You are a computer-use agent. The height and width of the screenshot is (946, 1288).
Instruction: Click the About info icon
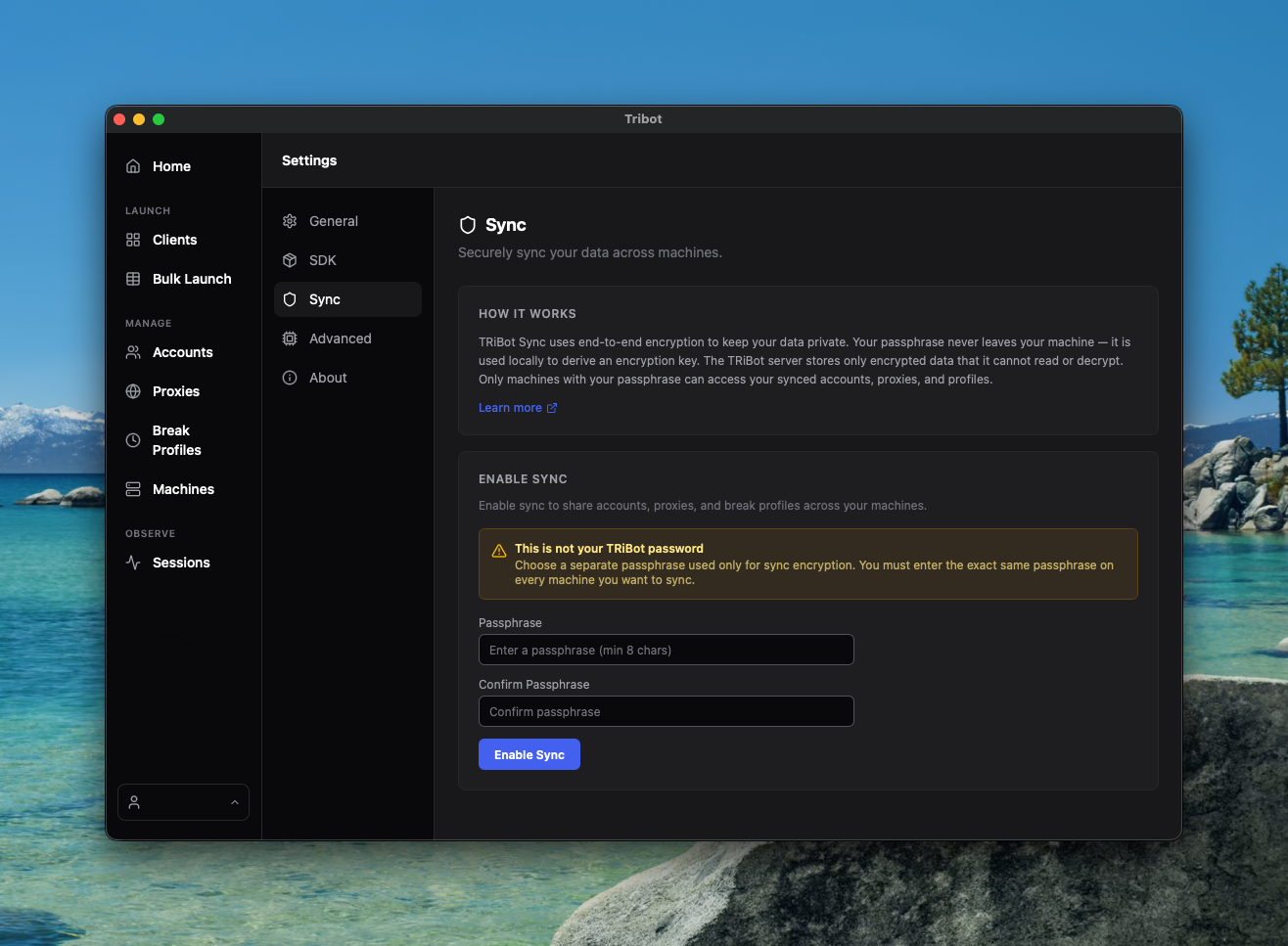pyautogui.click(x=290, y=378)
